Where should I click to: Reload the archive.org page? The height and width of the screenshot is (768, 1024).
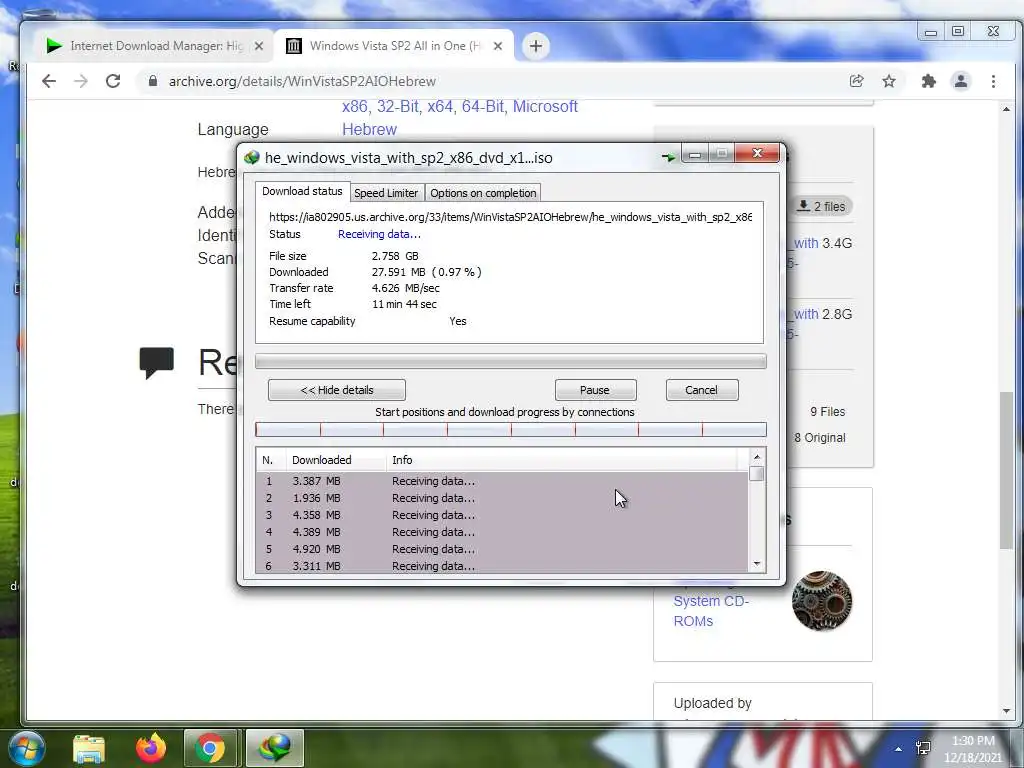[x=113, y=81]
